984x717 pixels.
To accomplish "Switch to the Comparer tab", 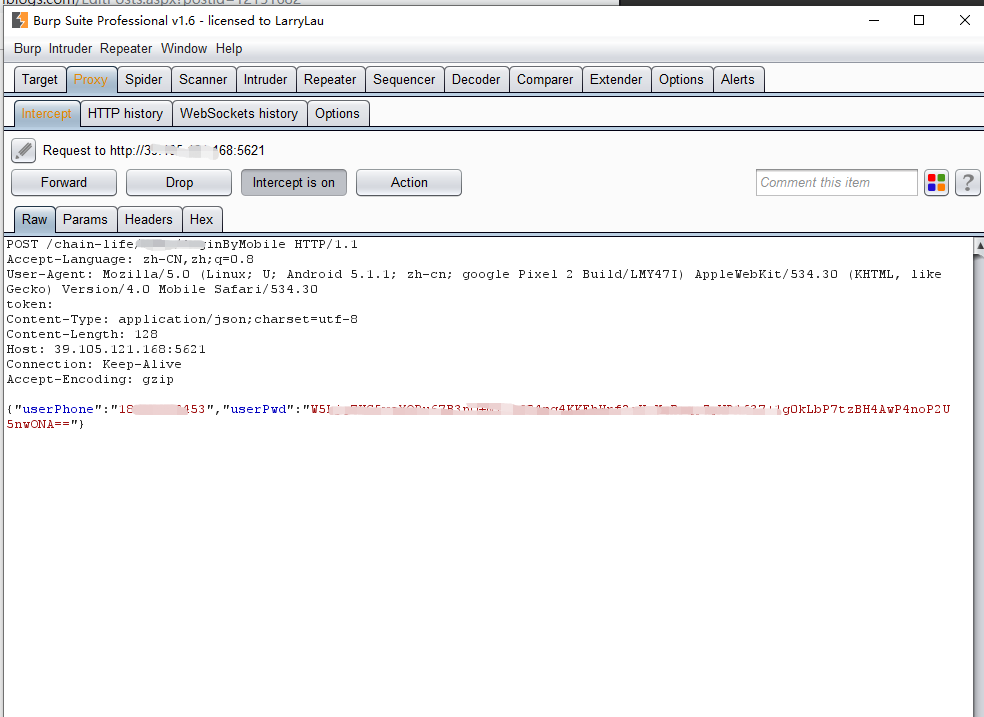I will pos(545,80).
